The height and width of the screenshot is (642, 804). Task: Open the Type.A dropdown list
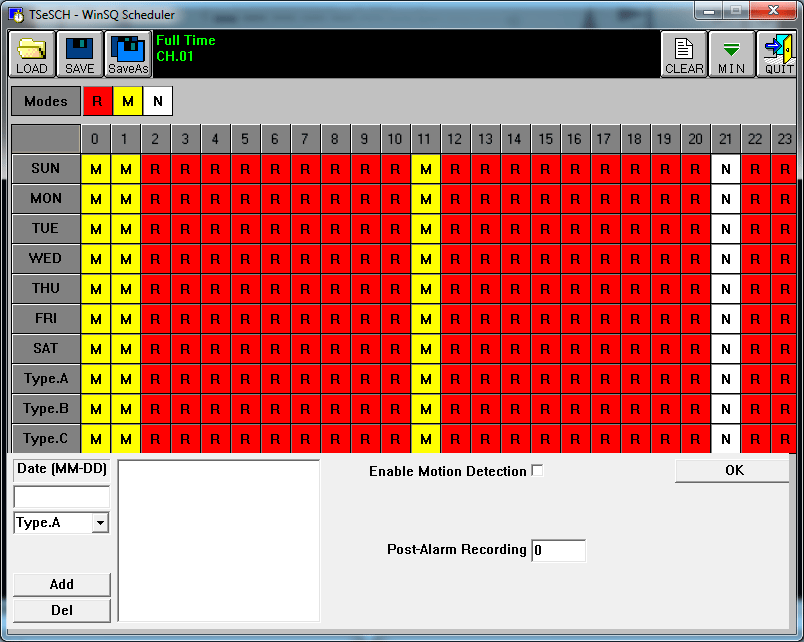(100, 523)
